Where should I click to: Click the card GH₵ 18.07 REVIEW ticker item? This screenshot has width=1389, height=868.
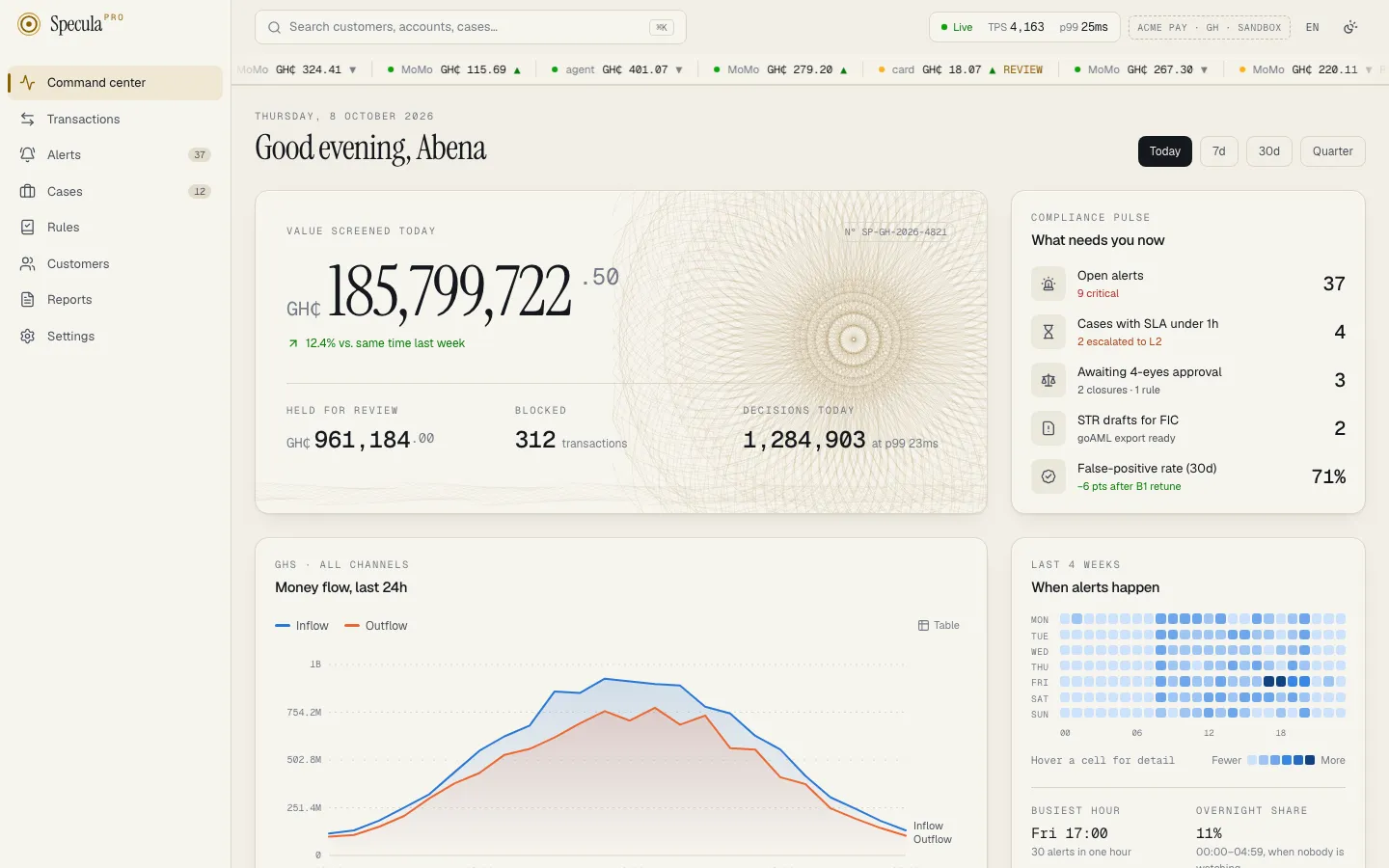(961, 69)
